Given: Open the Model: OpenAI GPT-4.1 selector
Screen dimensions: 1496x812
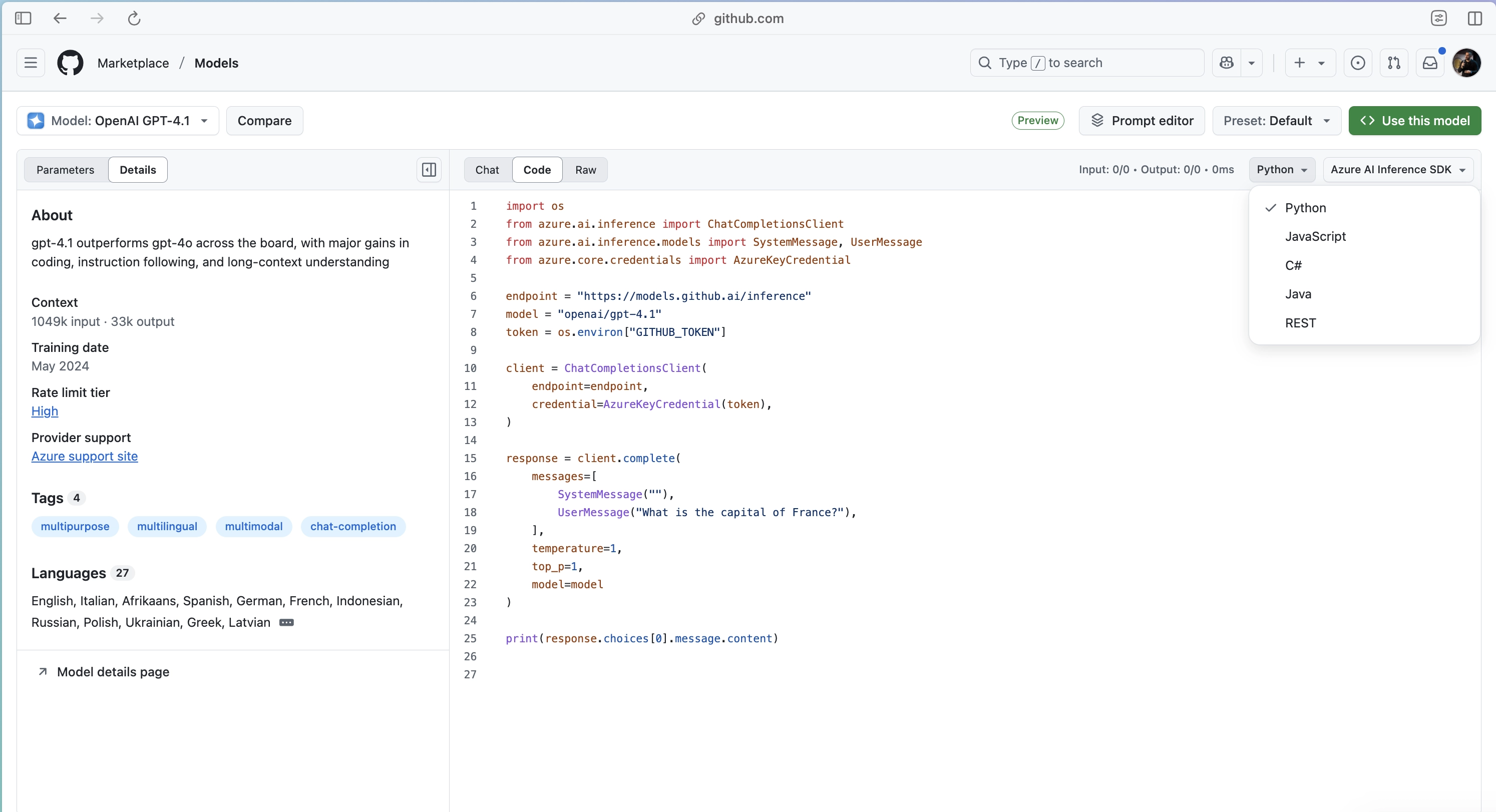Looking at the screenshot, I should pyautogui.click(x=118, y=121).
